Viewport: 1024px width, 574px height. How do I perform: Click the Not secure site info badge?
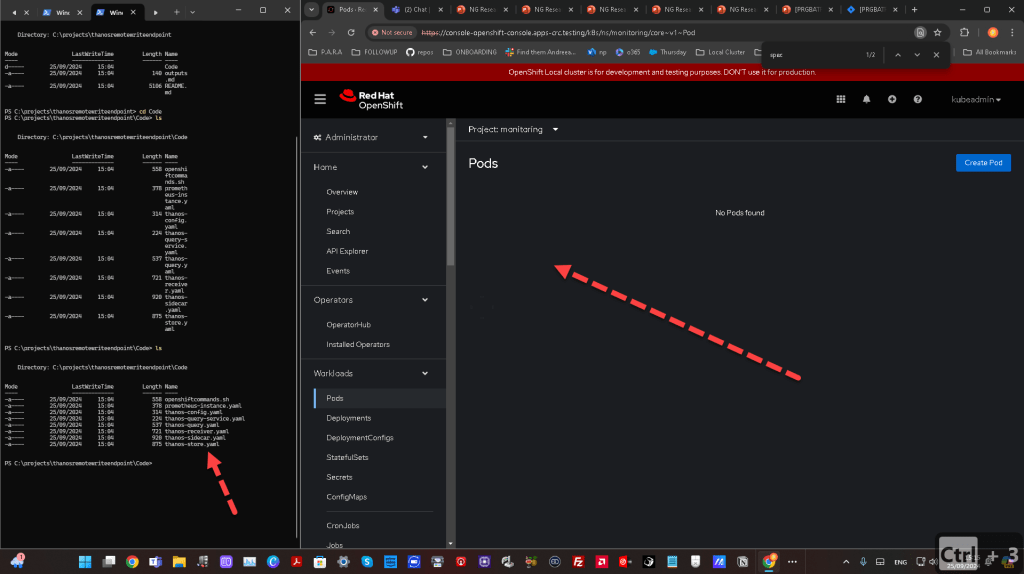click(392, 32)
